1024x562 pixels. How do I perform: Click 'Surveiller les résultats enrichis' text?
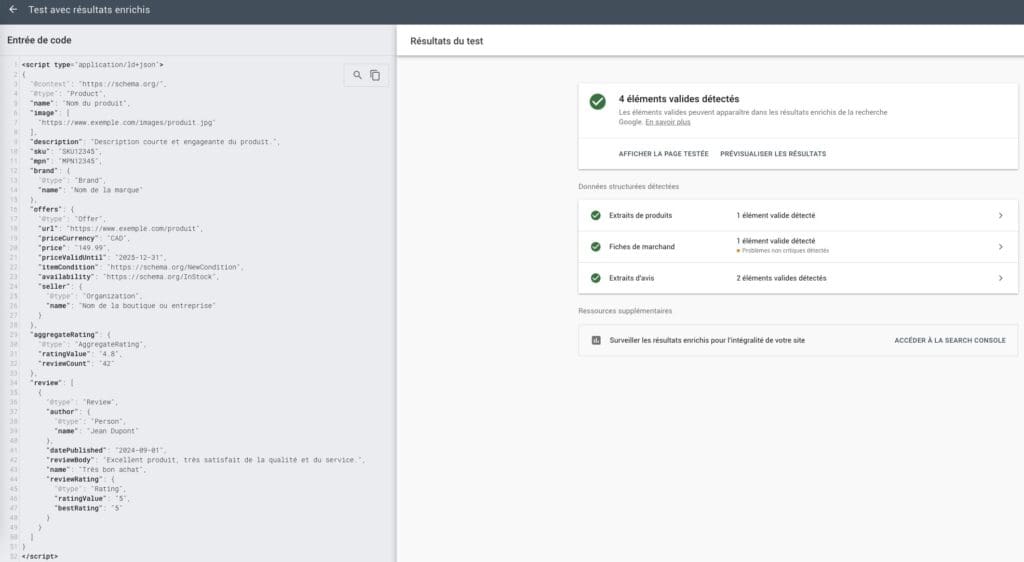point(707,340)
